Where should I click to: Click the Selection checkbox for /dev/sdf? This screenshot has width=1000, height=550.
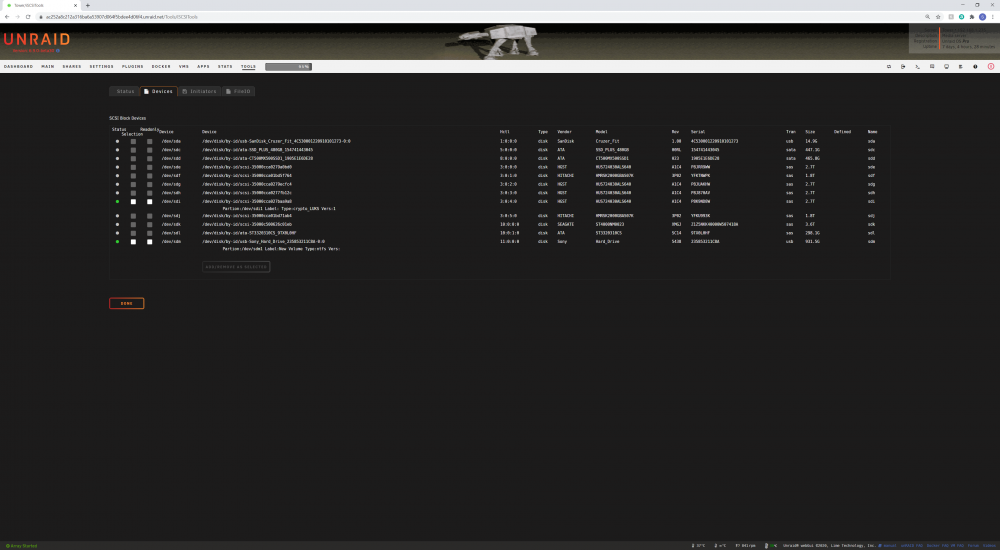point(133,175)
